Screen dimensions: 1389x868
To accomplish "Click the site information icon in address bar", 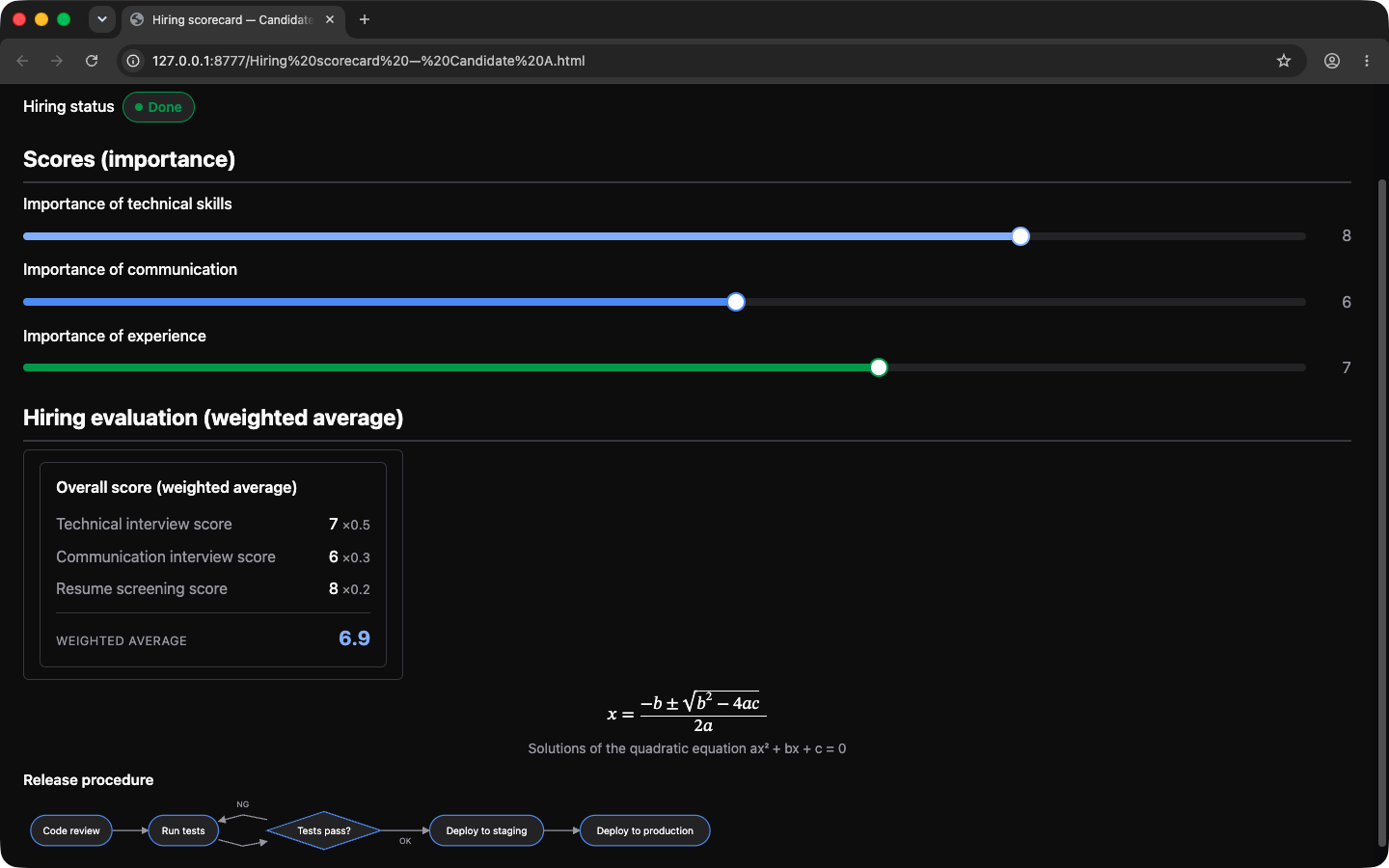I will (134, 61).
